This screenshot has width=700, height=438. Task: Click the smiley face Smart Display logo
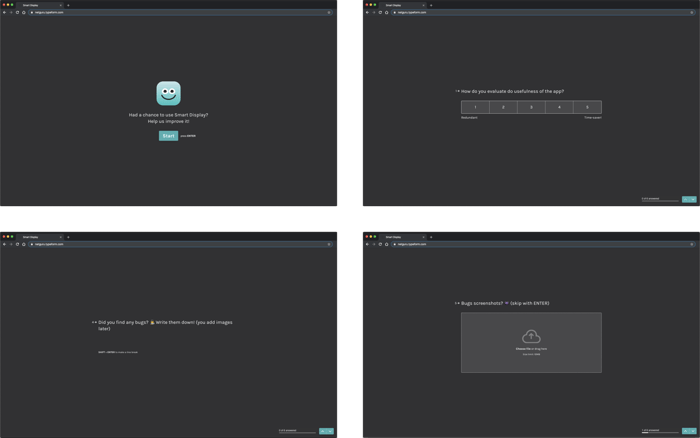(x=168, y=93)
